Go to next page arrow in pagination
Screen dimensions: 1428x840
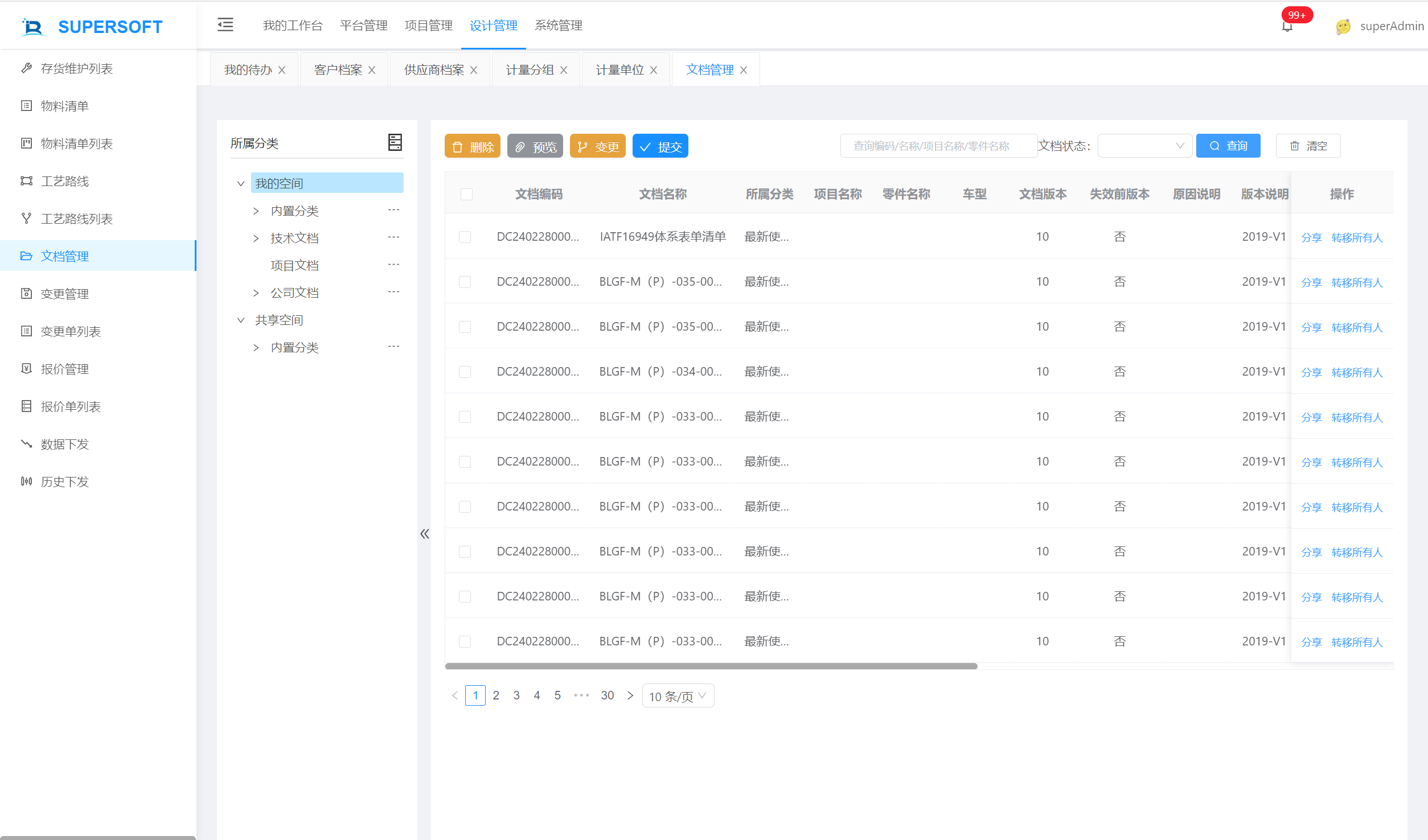pos(630,695)
